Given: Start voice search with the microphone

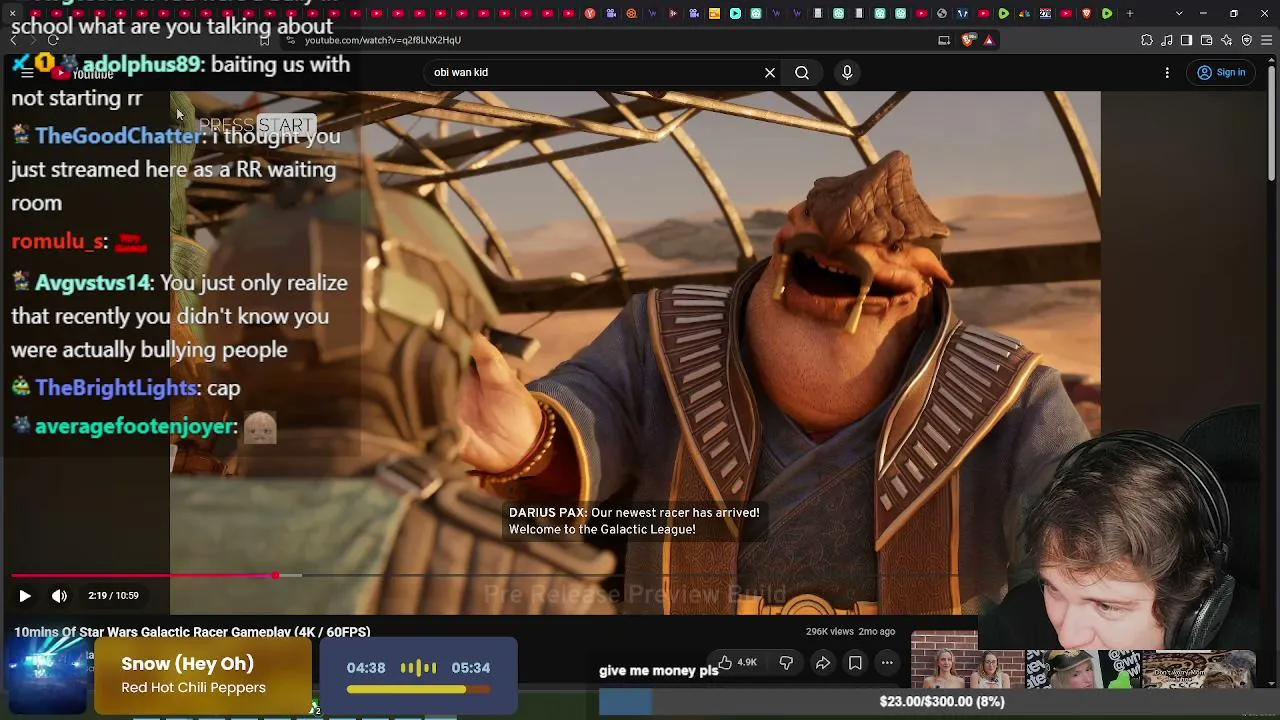Looking at the screenshot, I should tap(847, 72).
